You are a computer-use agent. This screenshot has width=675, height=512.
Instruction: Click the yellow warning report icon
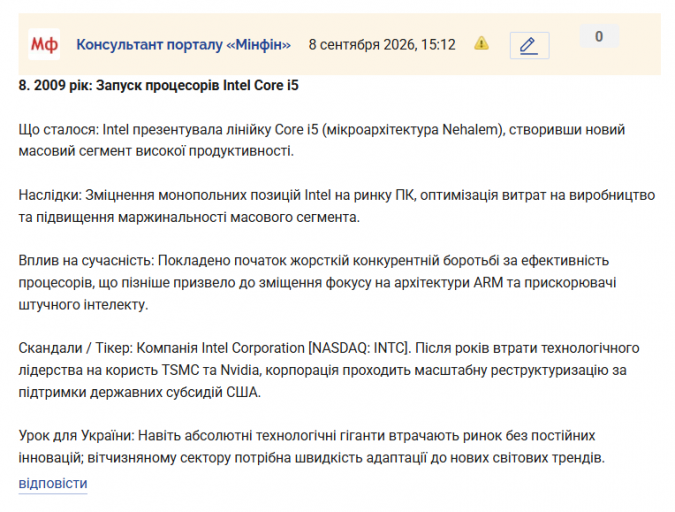tap(481, 43)
